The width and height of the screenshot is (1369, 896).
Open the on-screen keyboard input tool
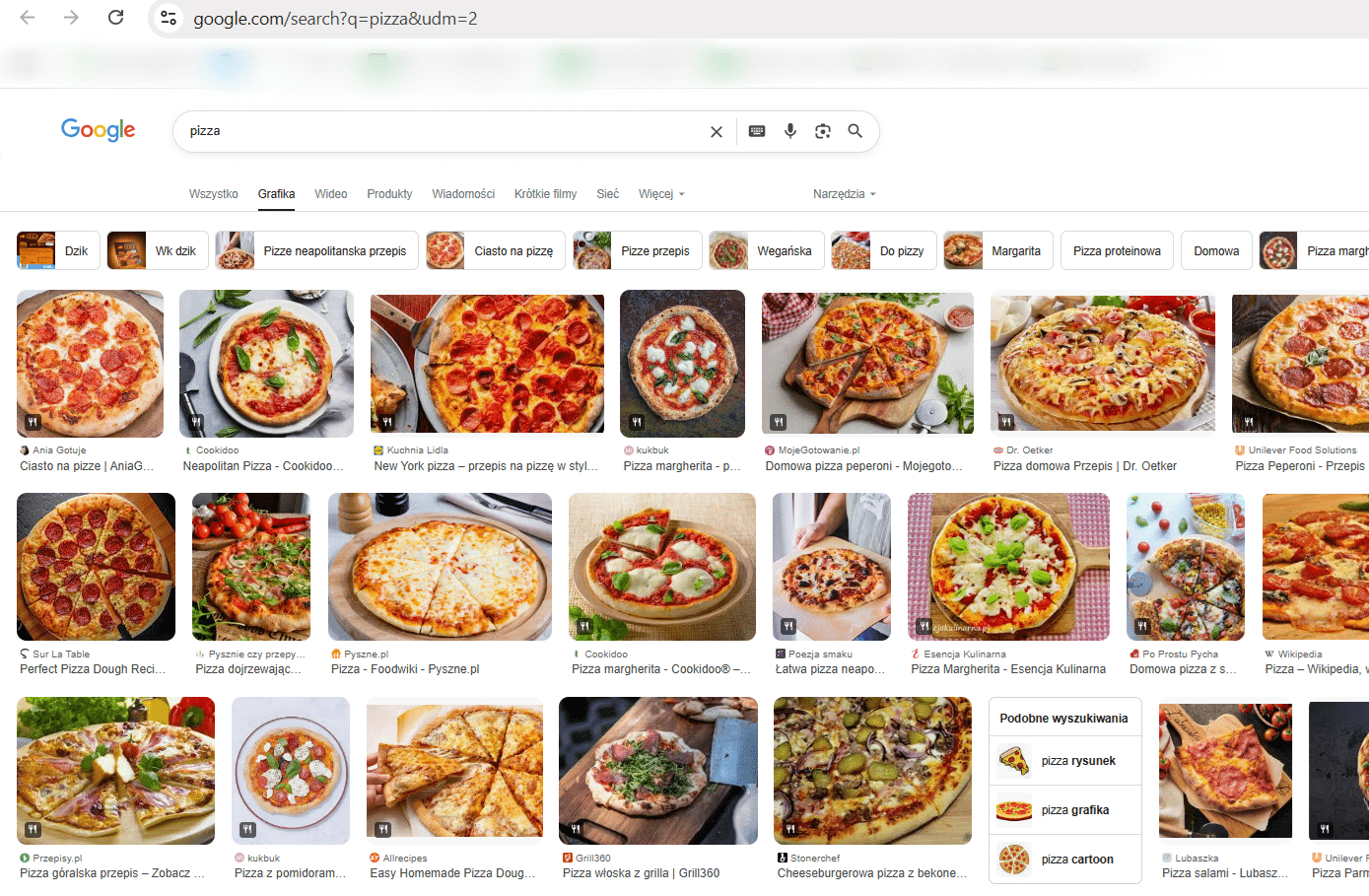point(757,131)
